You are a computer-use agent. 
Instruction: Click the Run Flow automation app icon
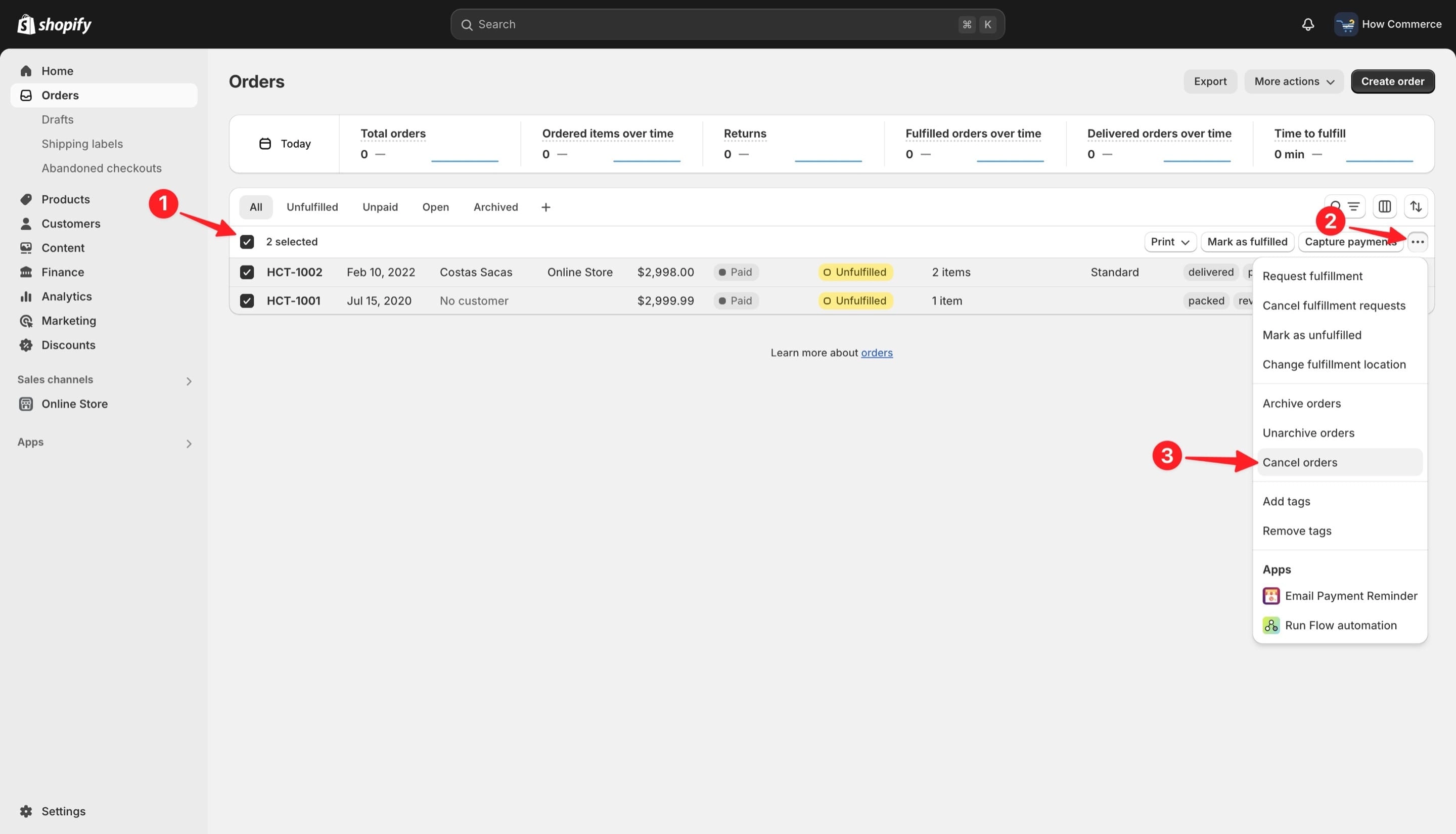pos(1271,625)
